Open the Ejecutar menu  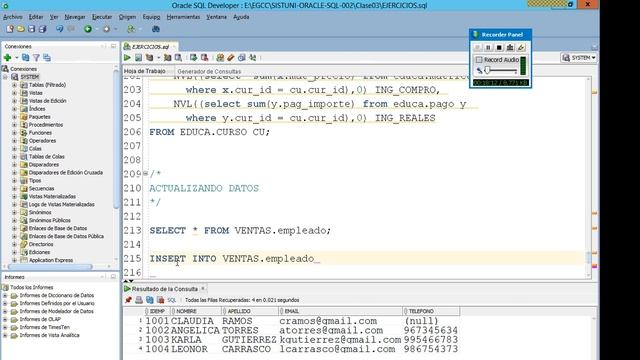pos(102,17)
